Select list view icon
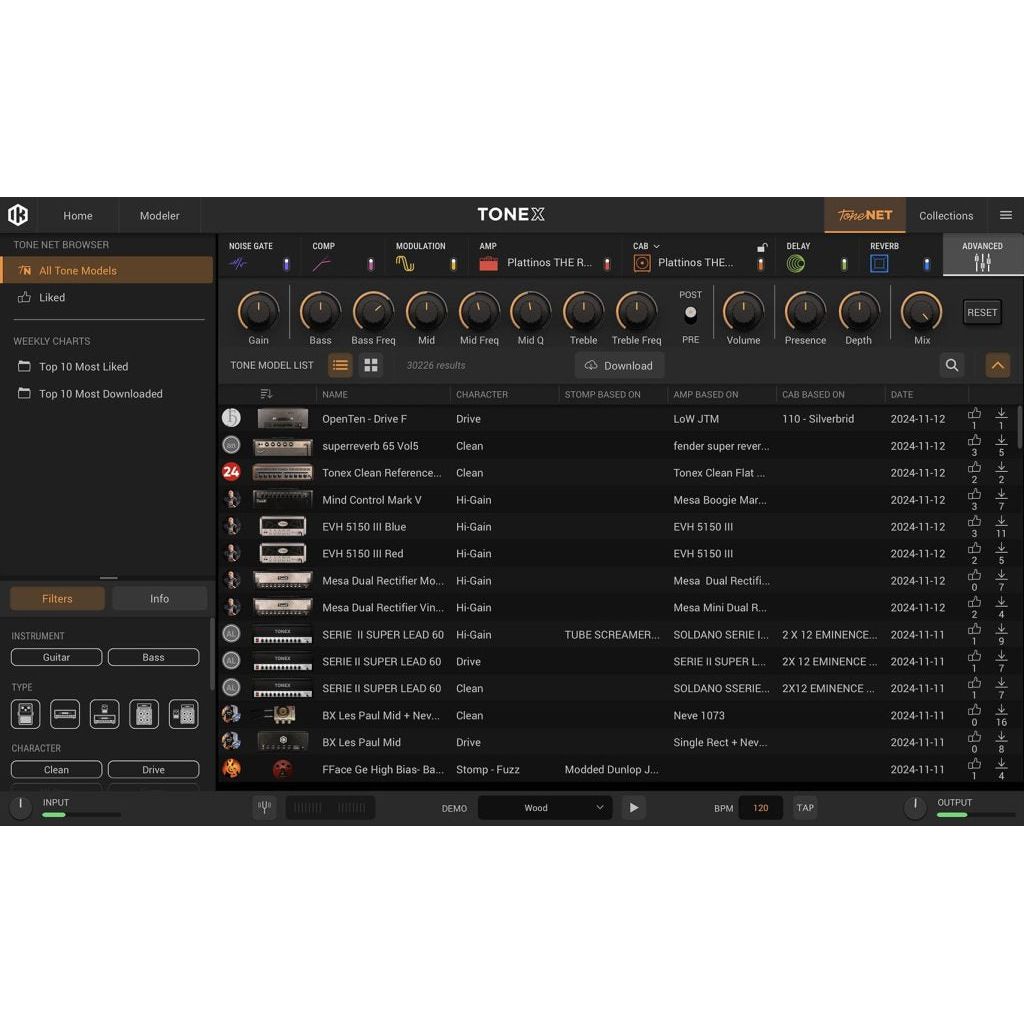 point(340,366)
